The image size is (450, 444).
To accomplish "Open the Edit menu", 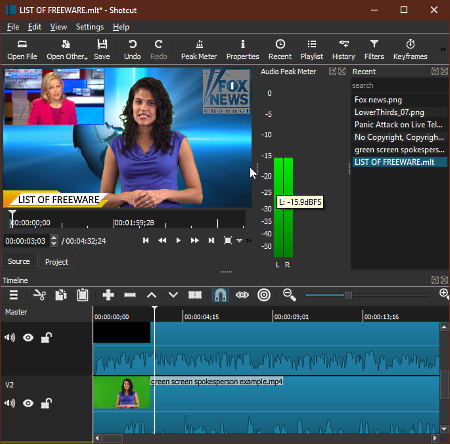I will 34,27.
